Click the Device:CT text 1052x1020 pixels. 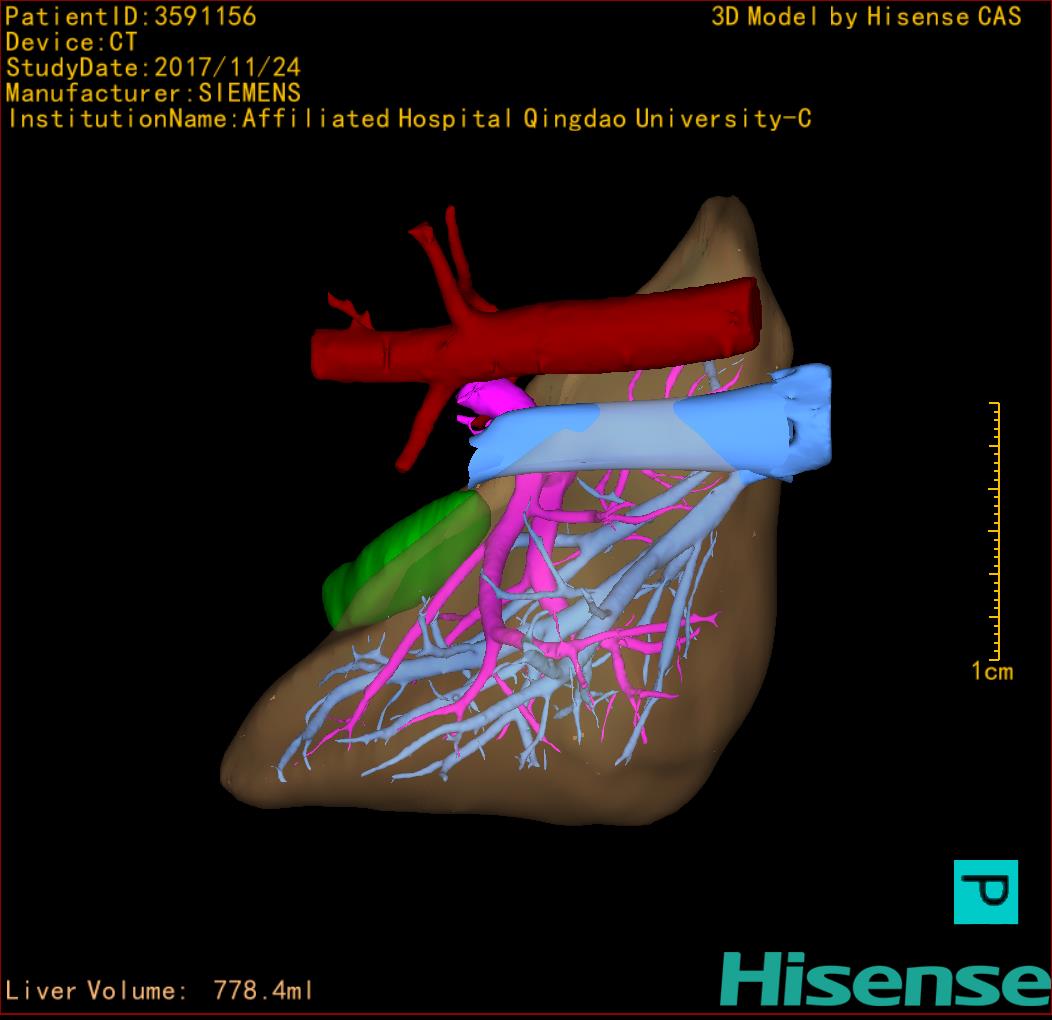(71, 42)
